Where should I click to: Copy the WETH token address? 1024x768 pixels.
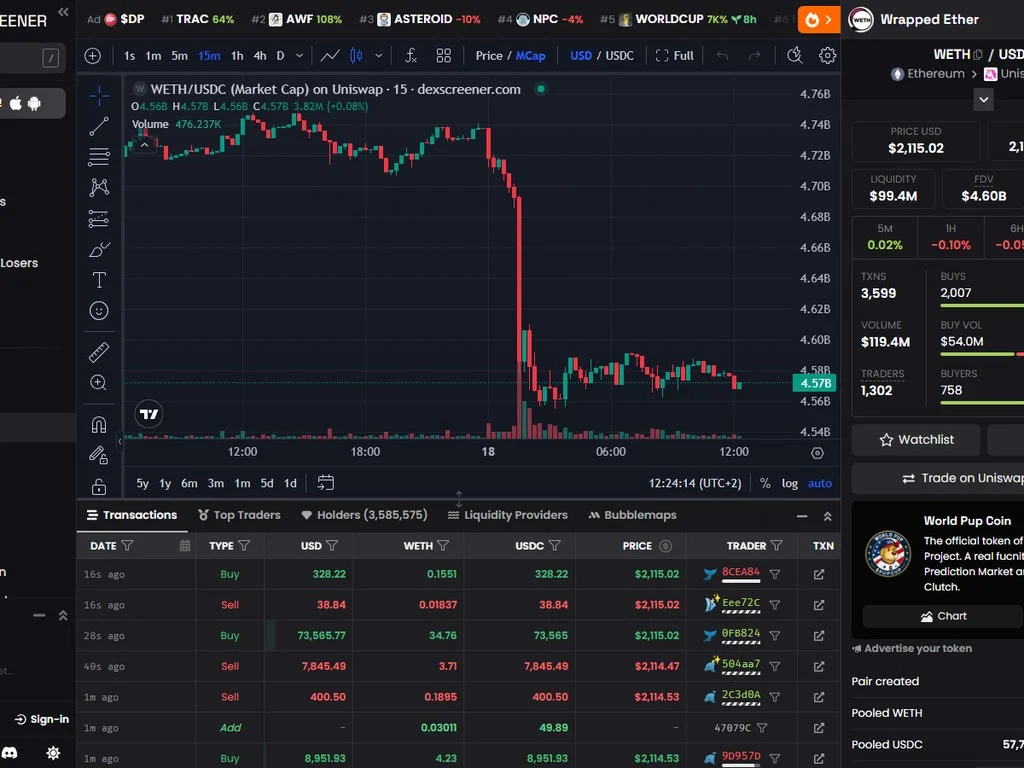(x=978, y=55)
